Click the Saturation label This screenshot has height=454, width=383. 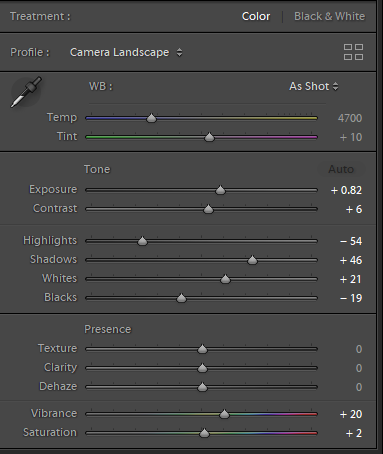(50, 432)
